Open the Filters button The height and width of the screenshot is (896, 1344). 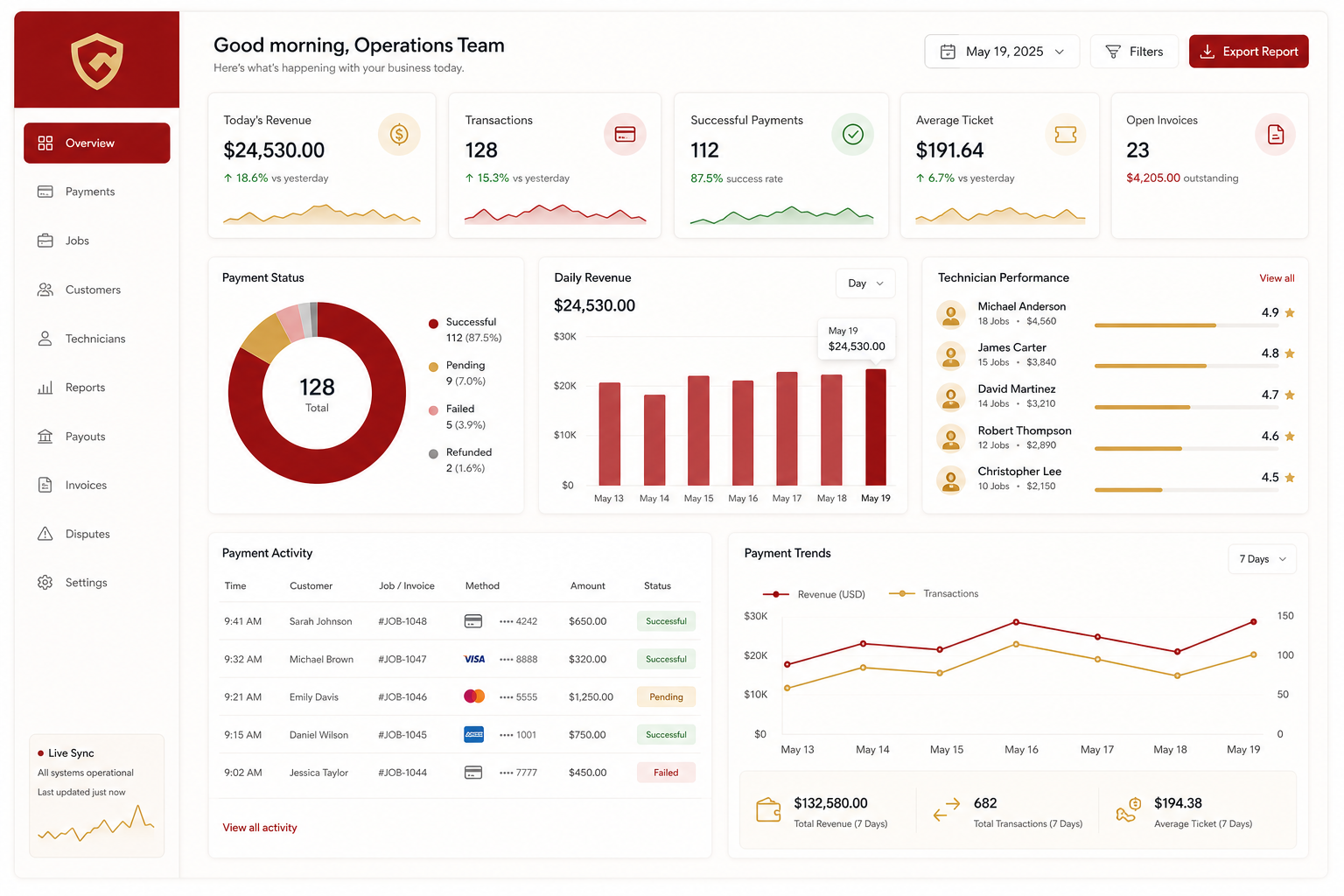[x=1134, y=52]
